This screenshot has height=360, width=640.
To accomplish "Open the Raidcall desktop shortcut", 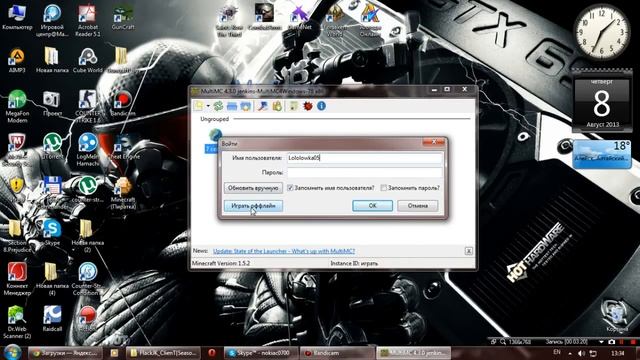I will coord(52,319).
